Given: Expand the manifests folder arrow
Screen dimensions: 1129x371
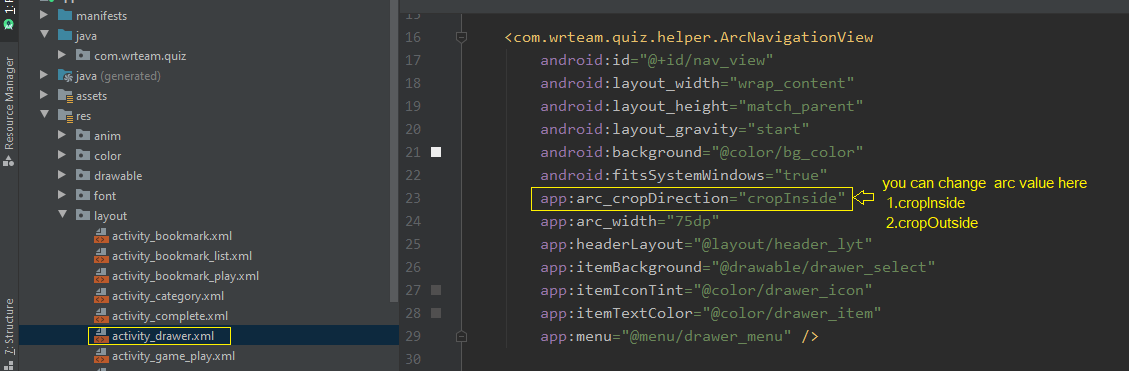Looking at the screenshot, I should (45, 15).
